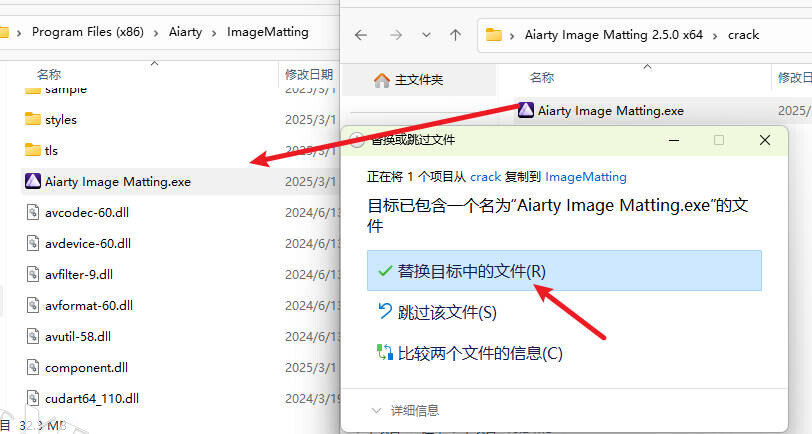Image resolution: width=812 pixels, height=434 pixels.
Task: Click avdevice-60.dll file icon
Action: pos(33,243)
